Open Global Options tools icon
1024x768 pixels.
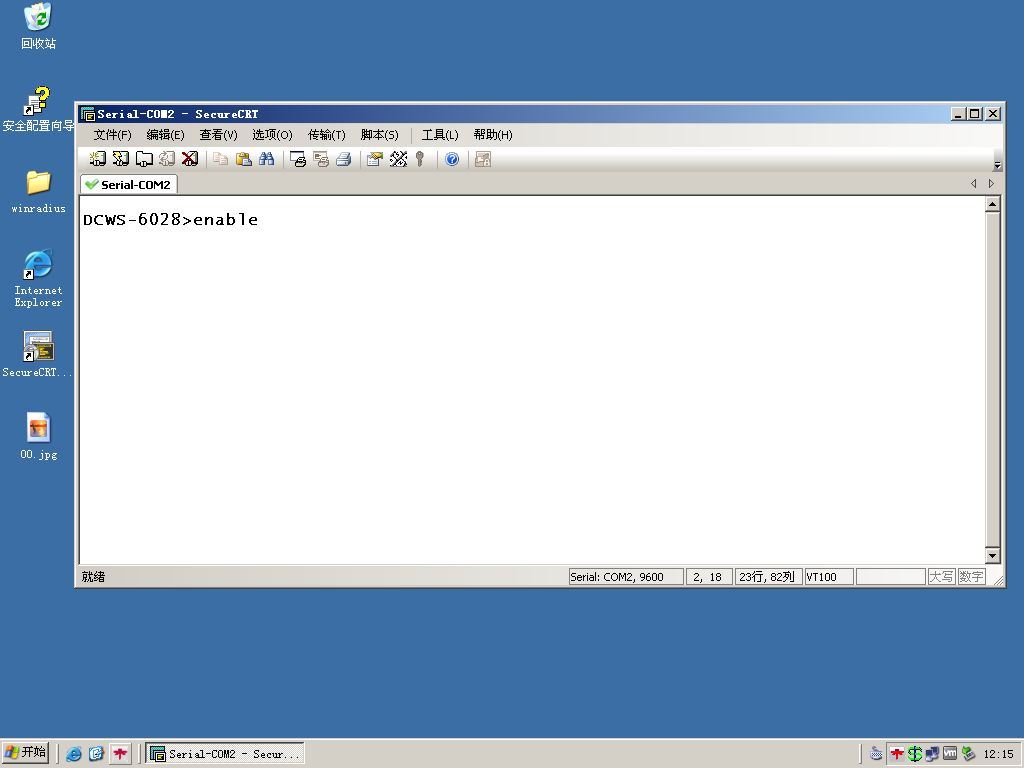398,159
